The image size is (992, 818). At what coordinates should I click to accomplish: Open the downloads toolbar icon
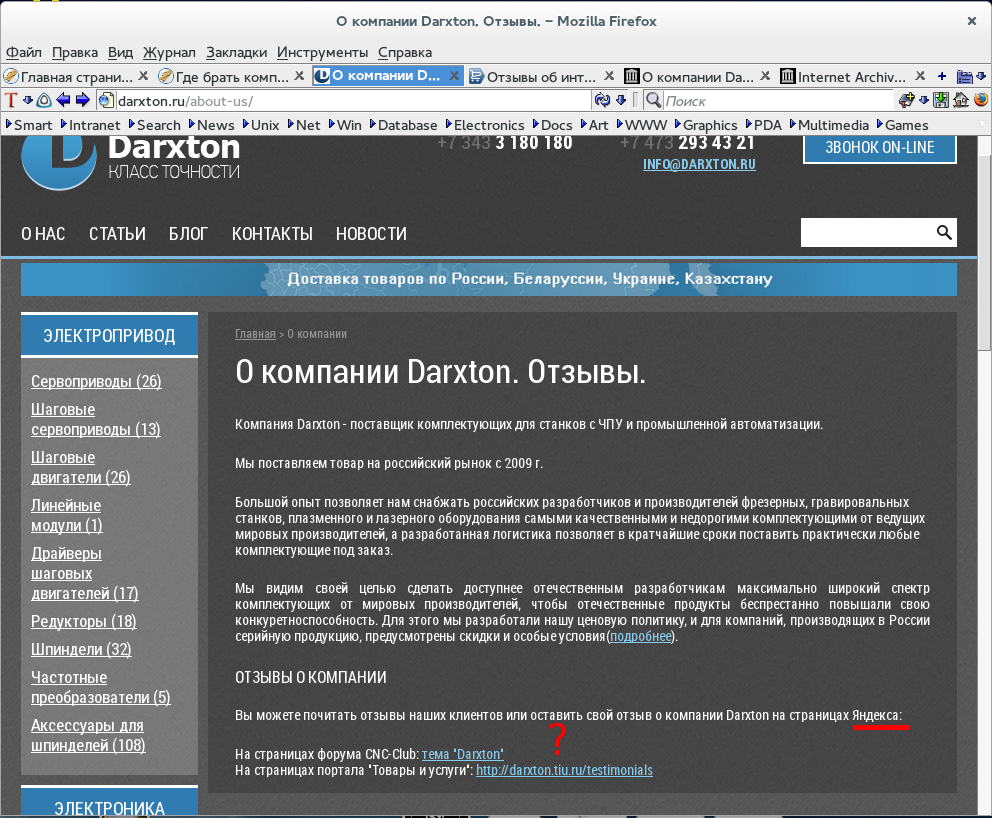coord(941,100)
